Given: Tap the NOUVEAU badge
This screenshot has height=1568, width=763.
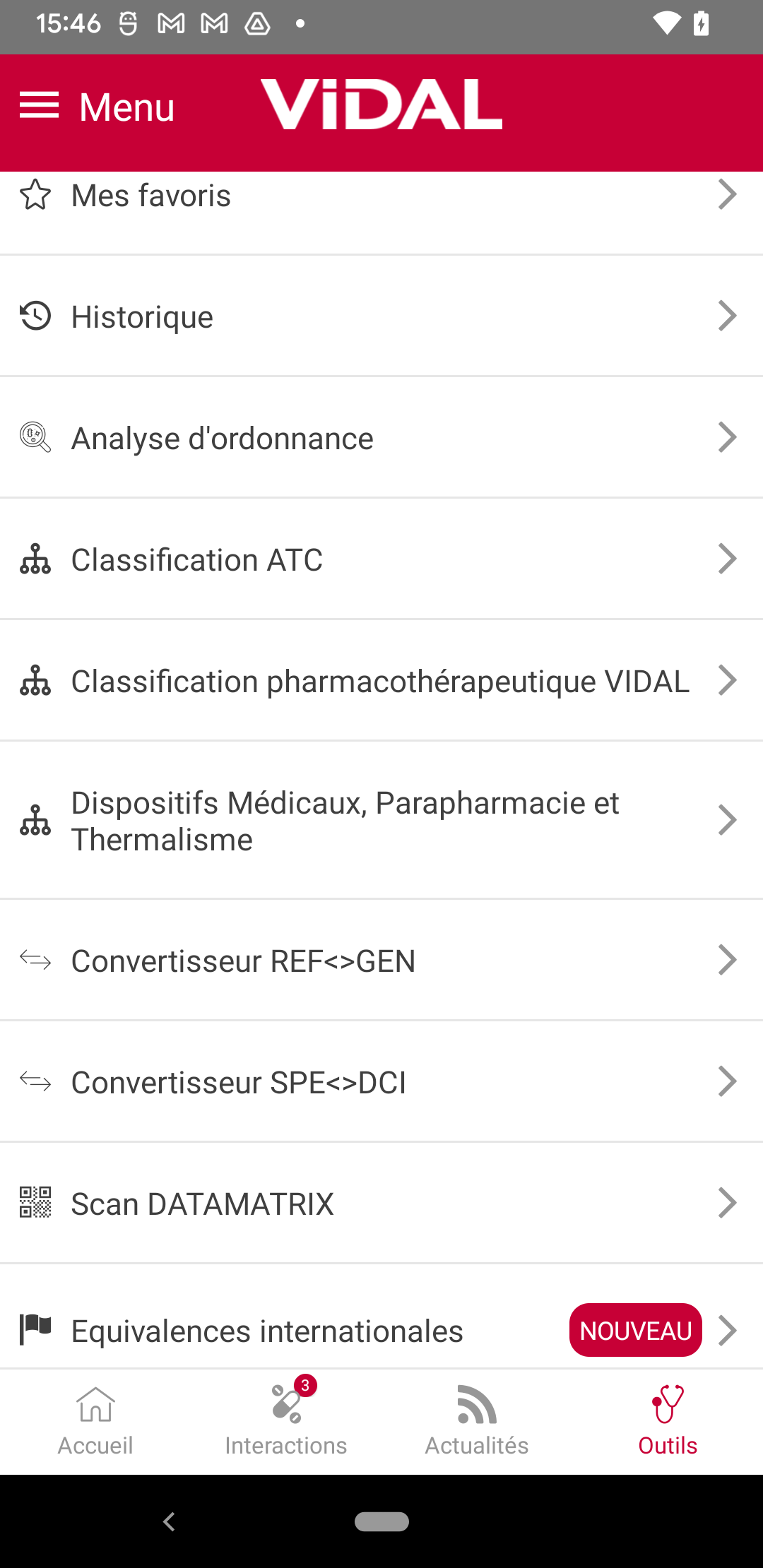Looking at the screenshot, I should click(x=636, y=1330).
